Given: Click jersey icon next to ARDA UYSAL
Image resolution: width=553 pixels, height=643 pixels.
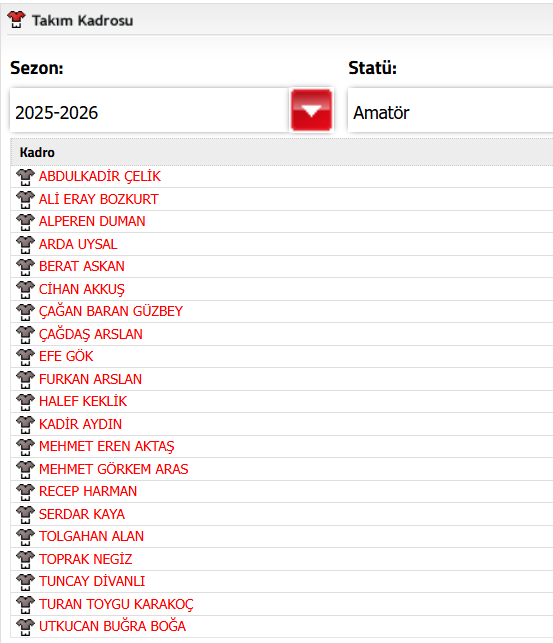Looking at the screenshot, I should click(25, 245).
